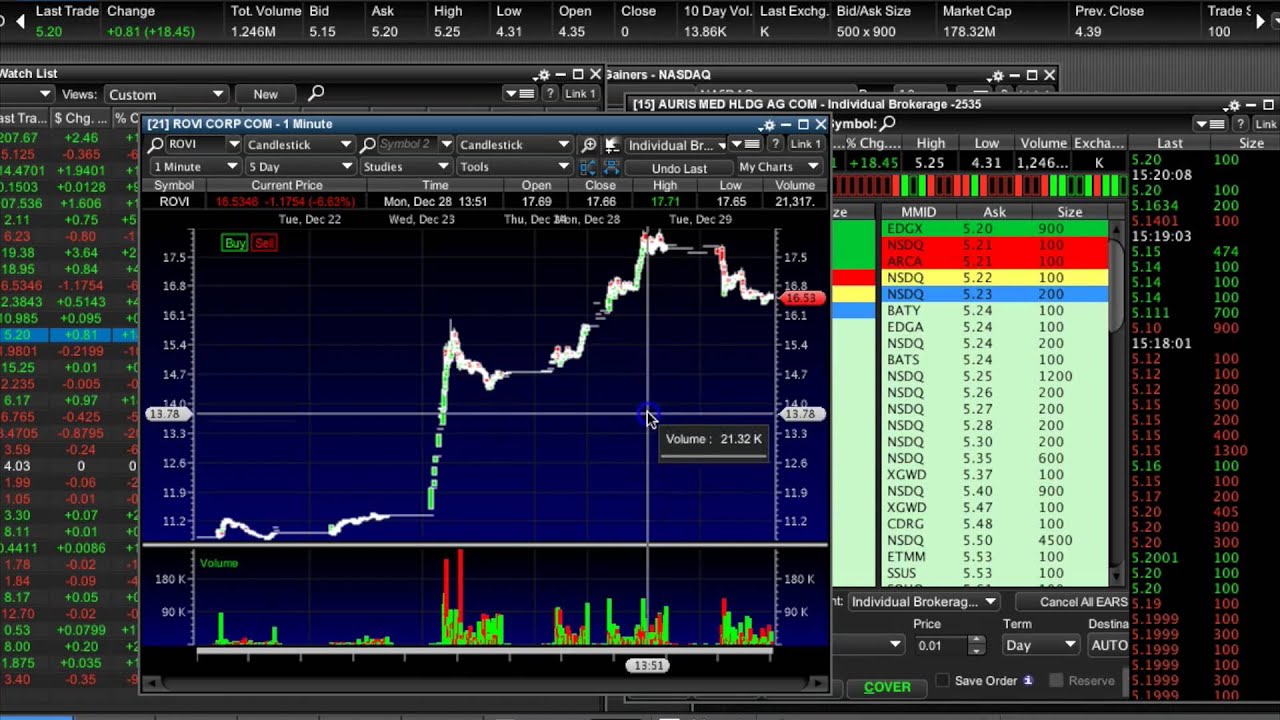Click the Last column header in time and sales
The height and width of the screenshot is (720, 1280).
pos(1169,143)
